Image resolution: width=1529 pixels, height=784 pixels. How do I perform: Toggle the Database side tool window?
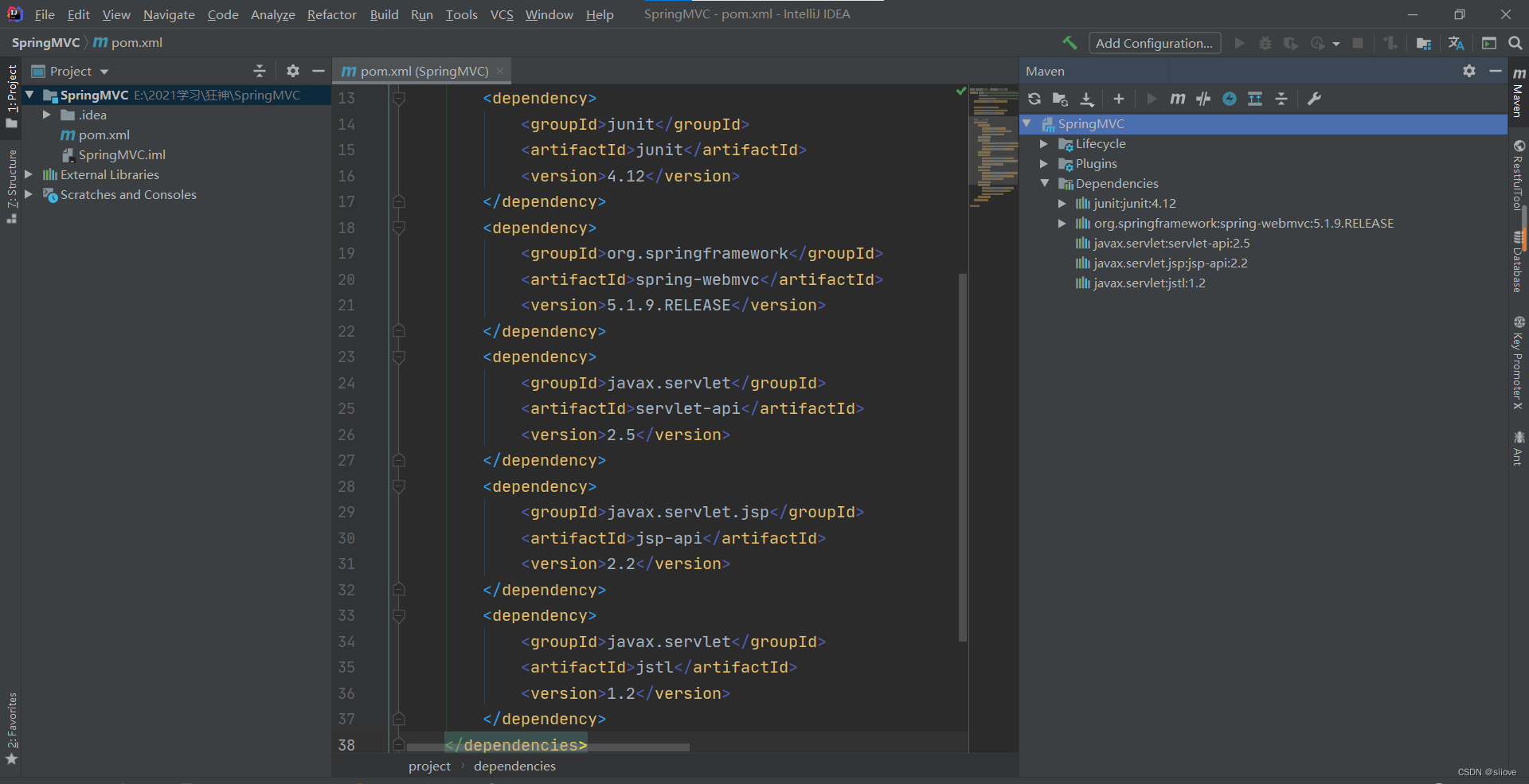click(x=1518, y=261)
